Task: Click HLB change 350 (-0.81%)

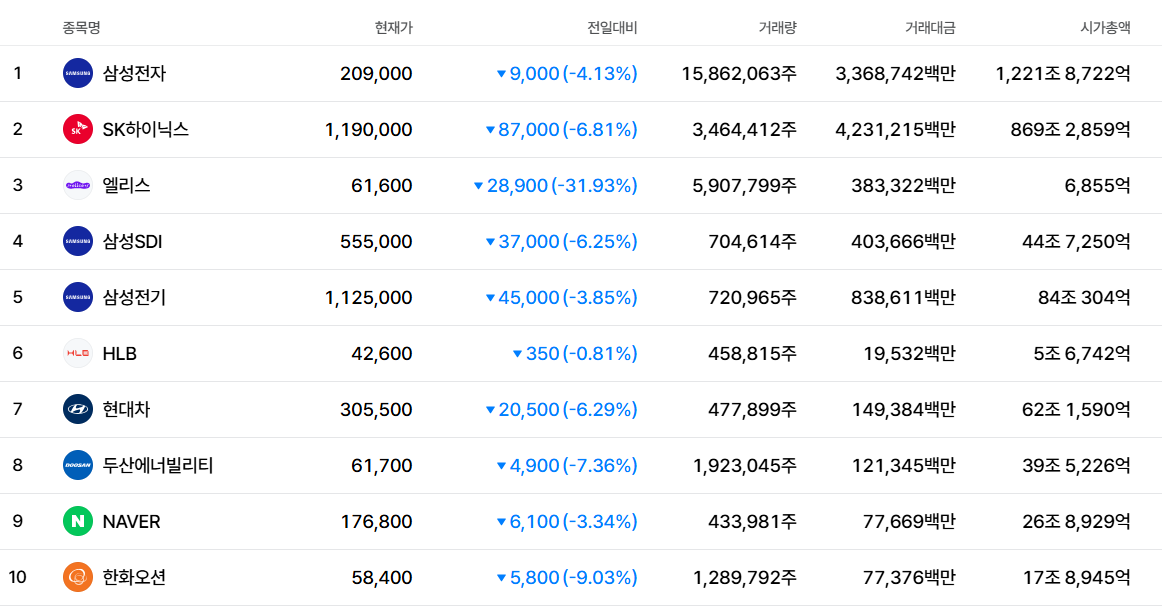Action: [575, 354]
